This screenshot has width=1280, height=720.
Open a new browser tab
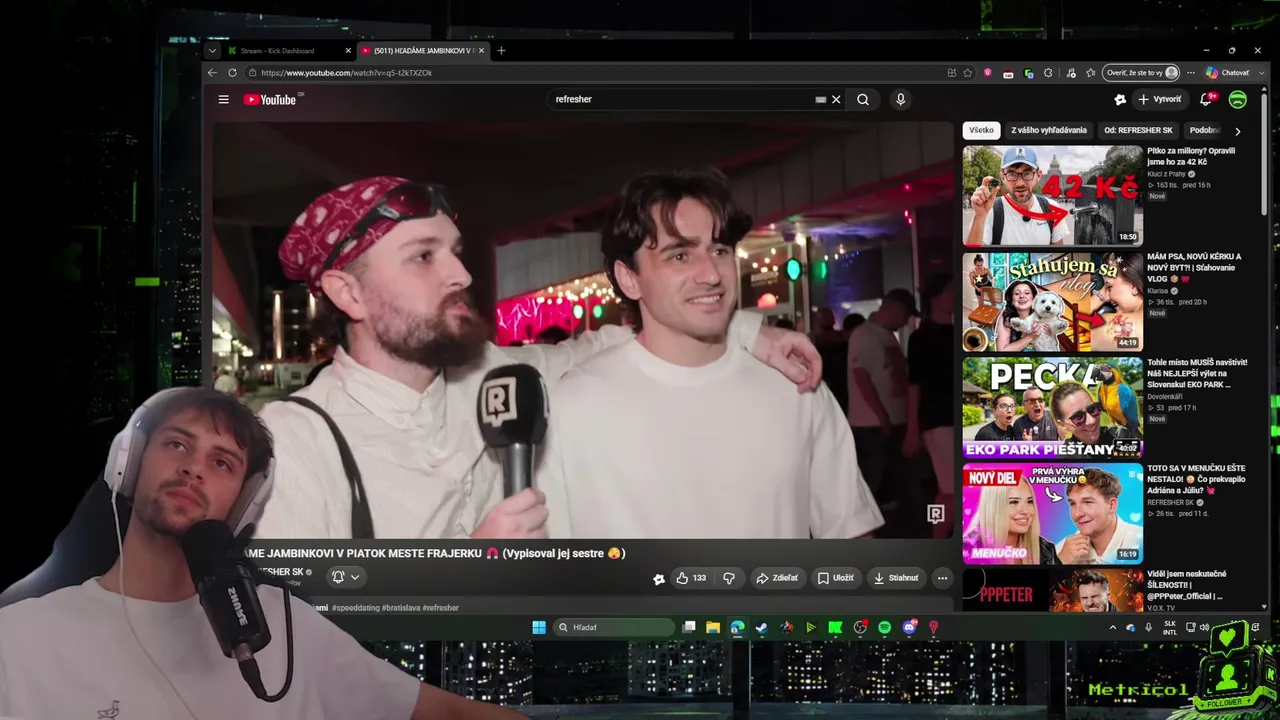pyautogui.click(x=501, y=51)
